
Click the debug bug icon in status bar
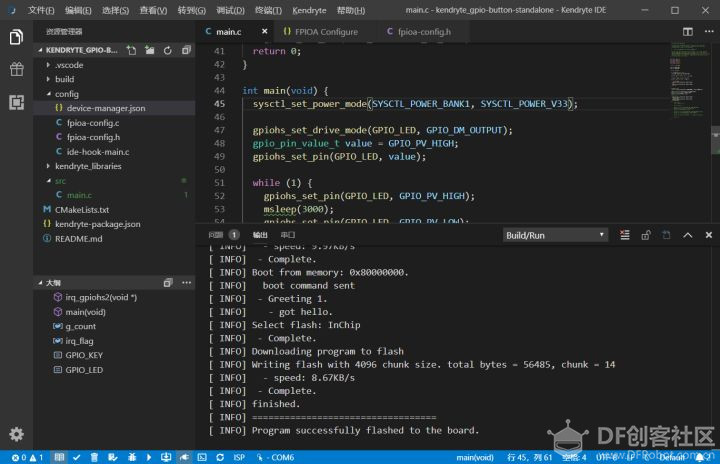tap(132, 457)
